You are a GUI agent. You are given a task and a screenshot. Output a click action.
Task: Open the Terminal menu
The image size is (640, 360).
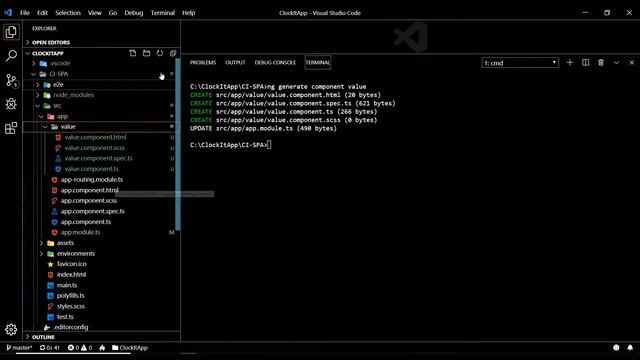point(162,13)
